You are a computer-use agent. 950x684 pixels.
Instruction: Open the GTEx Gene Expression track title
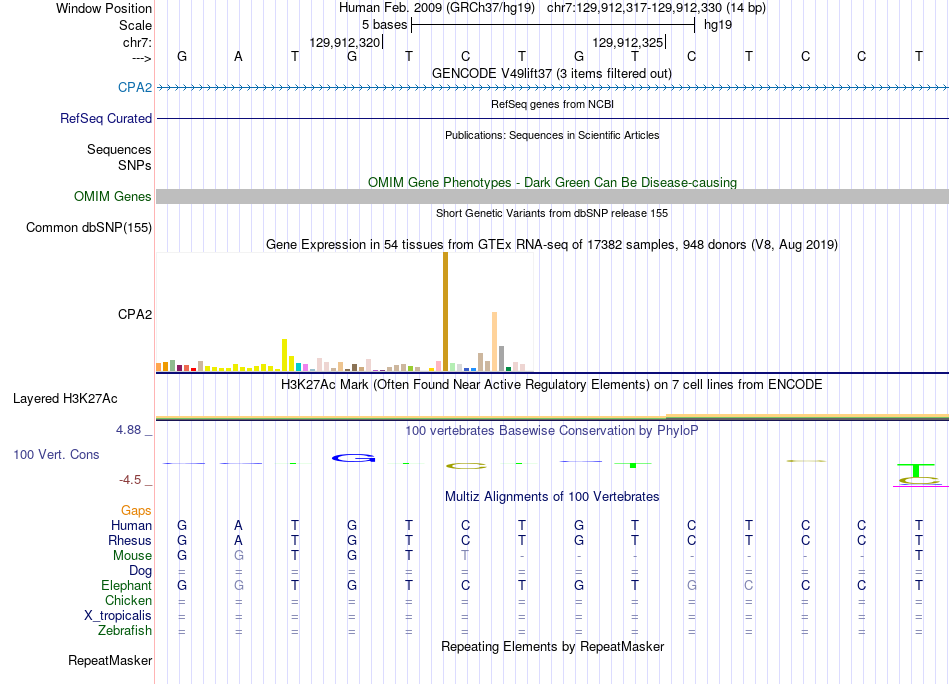[551, 244]
